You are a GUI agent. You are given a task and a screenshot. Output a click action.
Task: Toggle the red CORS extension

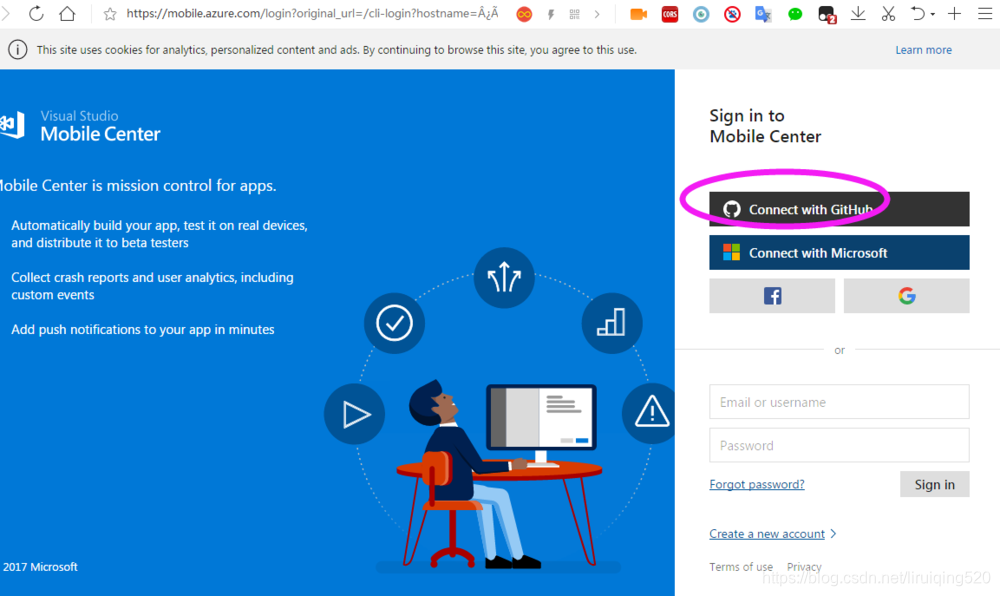click(670, 14)
